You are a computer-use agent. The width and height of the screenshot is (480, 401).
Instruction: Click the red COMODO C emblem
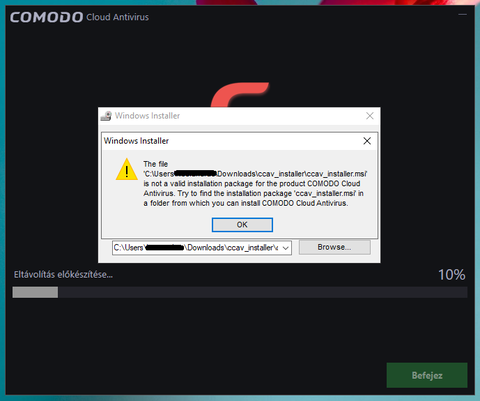[x=240, y=95]
